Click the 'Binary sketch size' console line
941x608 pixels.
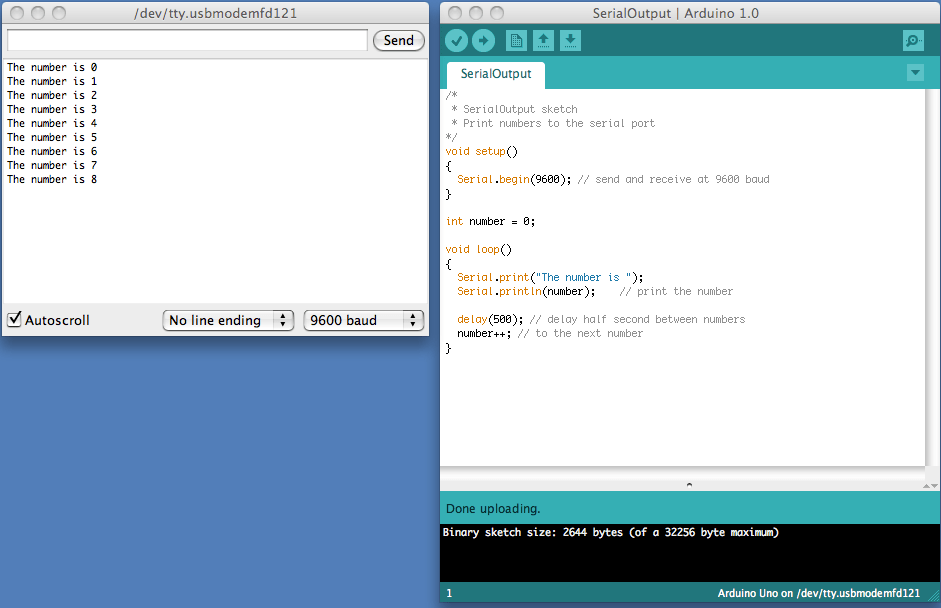click(610, 532)
